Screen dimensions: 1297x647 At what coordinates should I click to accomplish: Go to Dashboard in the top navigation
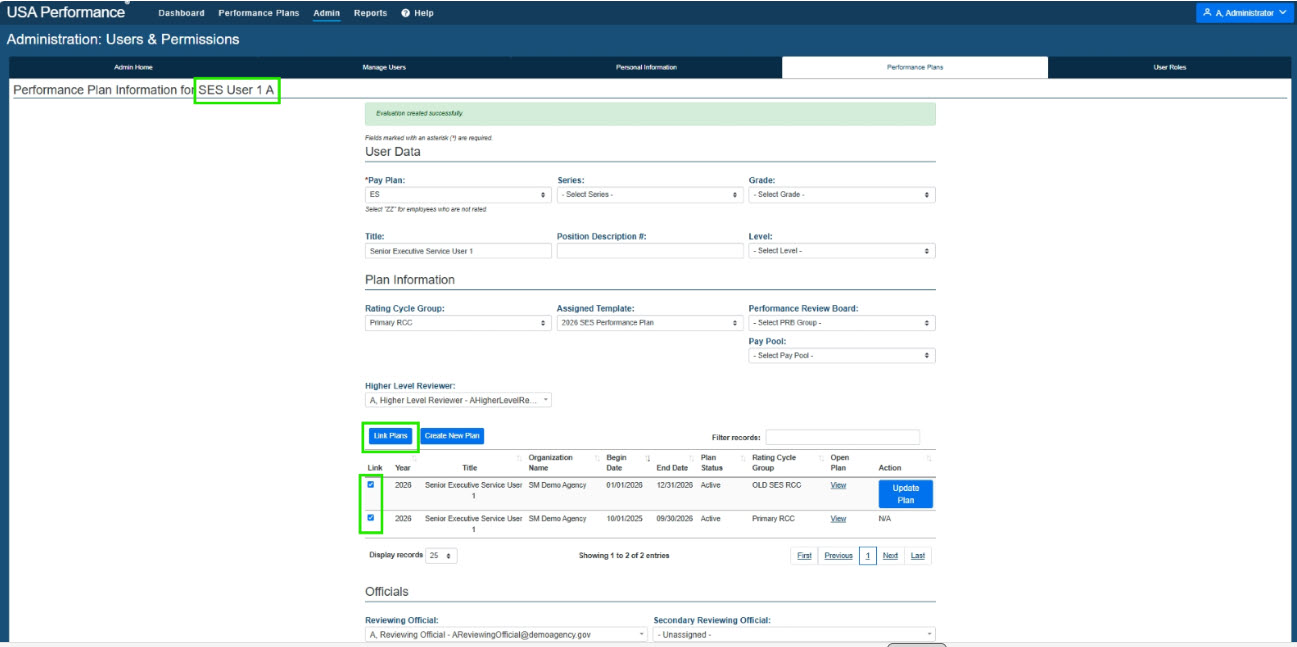point(181,13)
